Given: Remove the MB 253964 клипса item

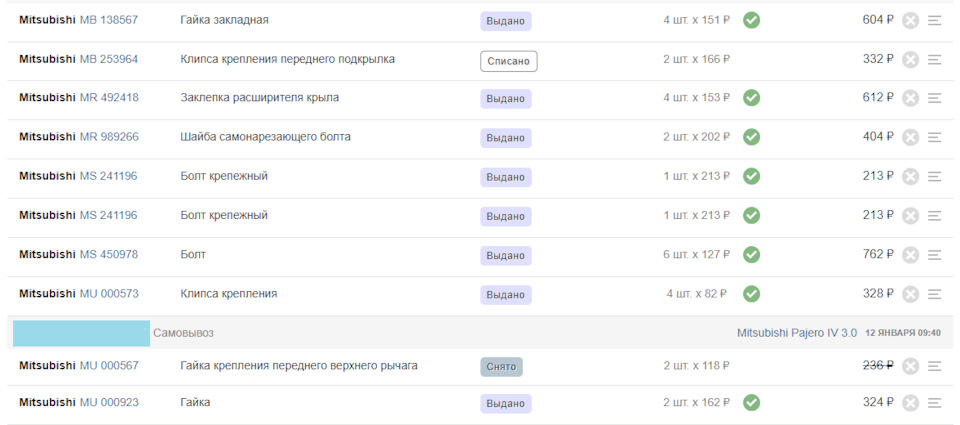Looking at the screenshot, I should click(x=910, y=59).
